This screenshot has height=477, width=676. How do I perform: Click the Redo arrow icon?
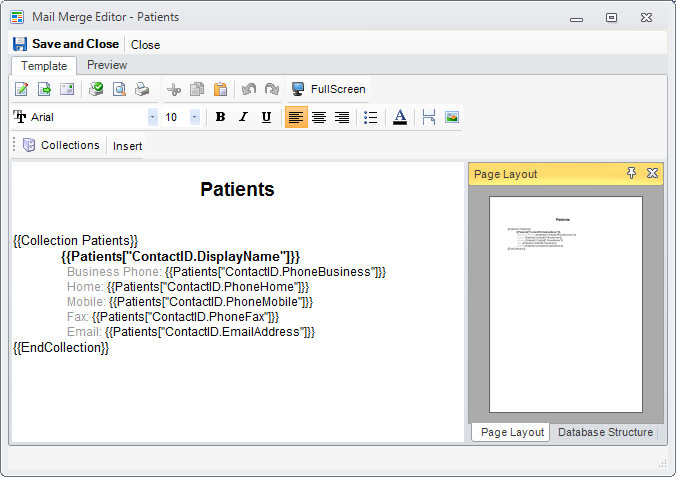click(x=272, y=89)
